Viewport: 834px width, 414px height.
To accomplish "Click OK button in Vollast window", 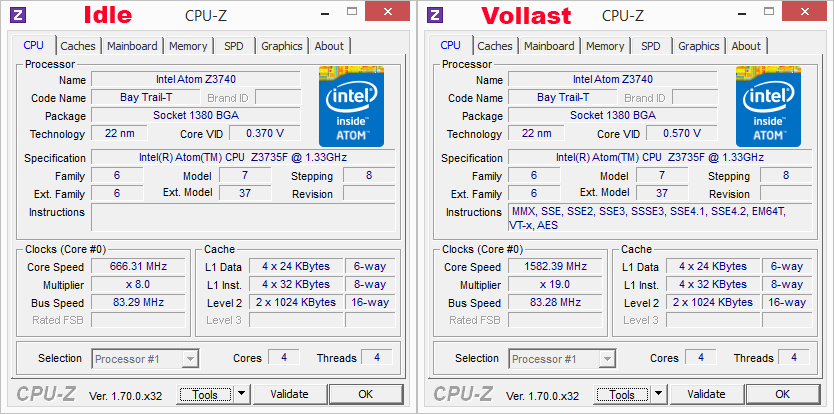I will [x=783, y=394].
